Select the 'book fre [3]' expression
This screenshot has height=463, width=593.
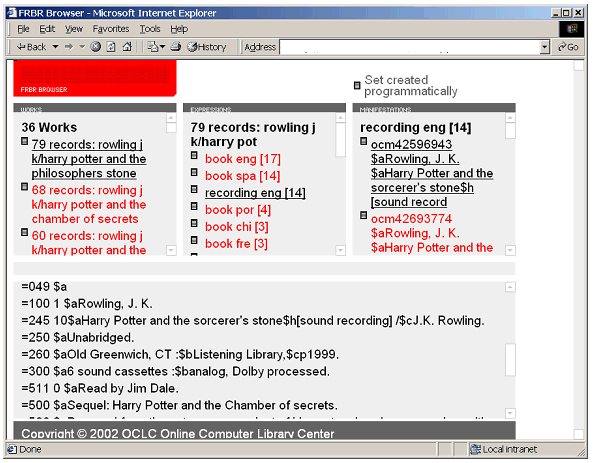point(236,244)
